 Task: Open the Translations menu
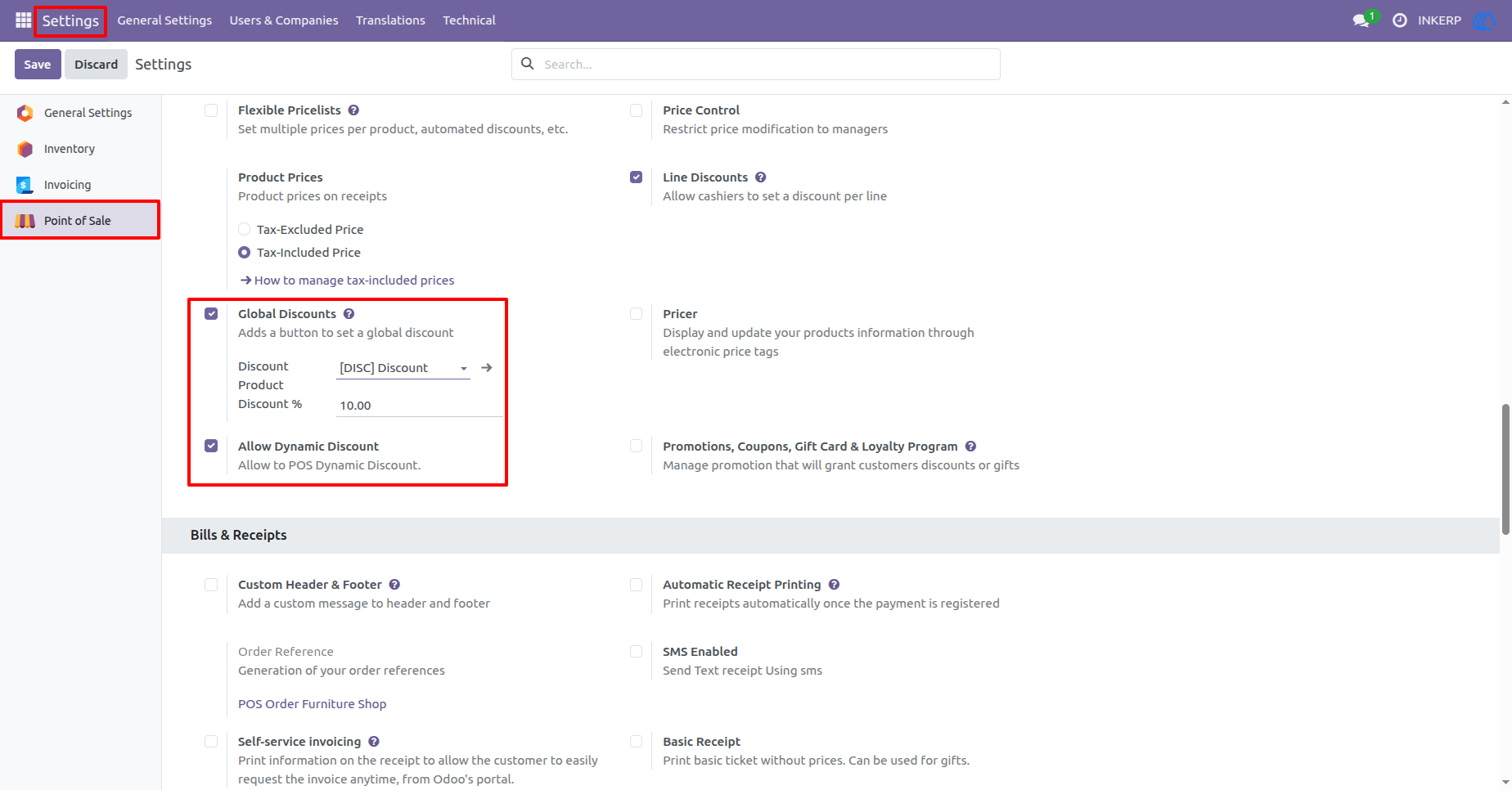pyautogui.click(x=390, y=20)
